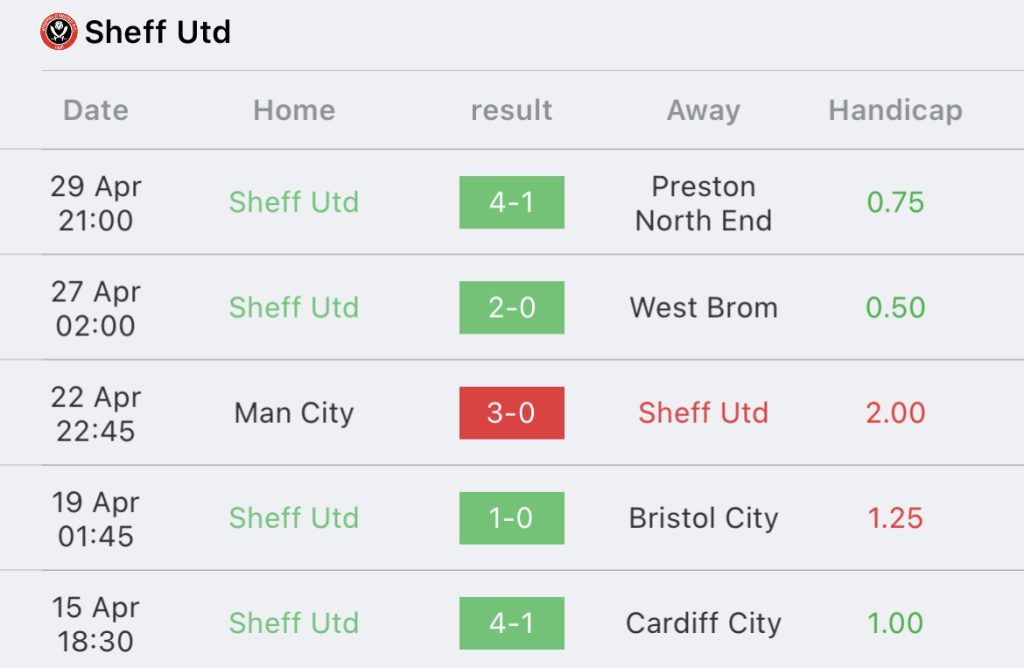Select the 1.25 handicap value

[x=895, y=518]
